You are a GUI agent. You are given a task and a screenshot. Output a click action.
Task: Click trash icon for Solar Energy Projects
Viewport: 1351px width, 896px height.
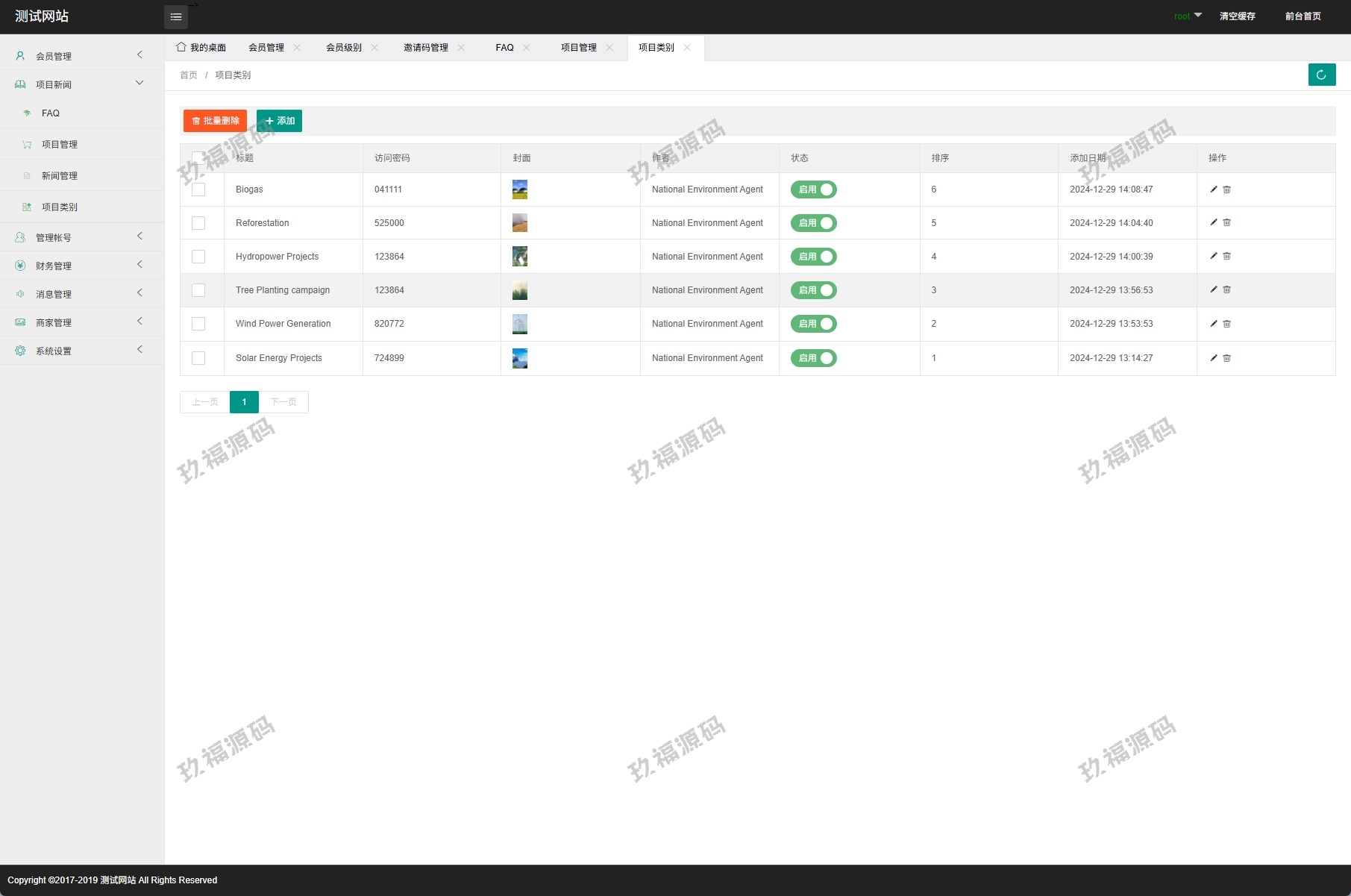pyautogui.click(x=1226, y=358)
